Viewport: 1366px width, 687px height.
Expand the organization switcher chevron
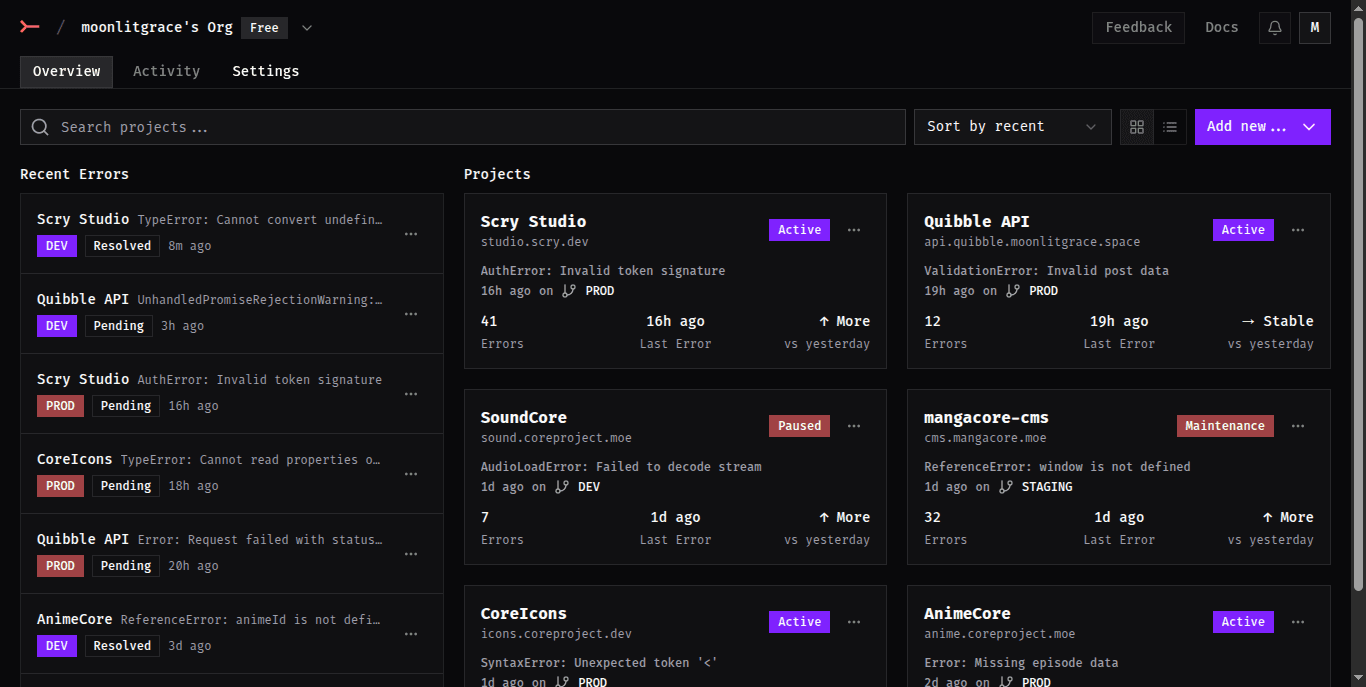tap(307, 28)
